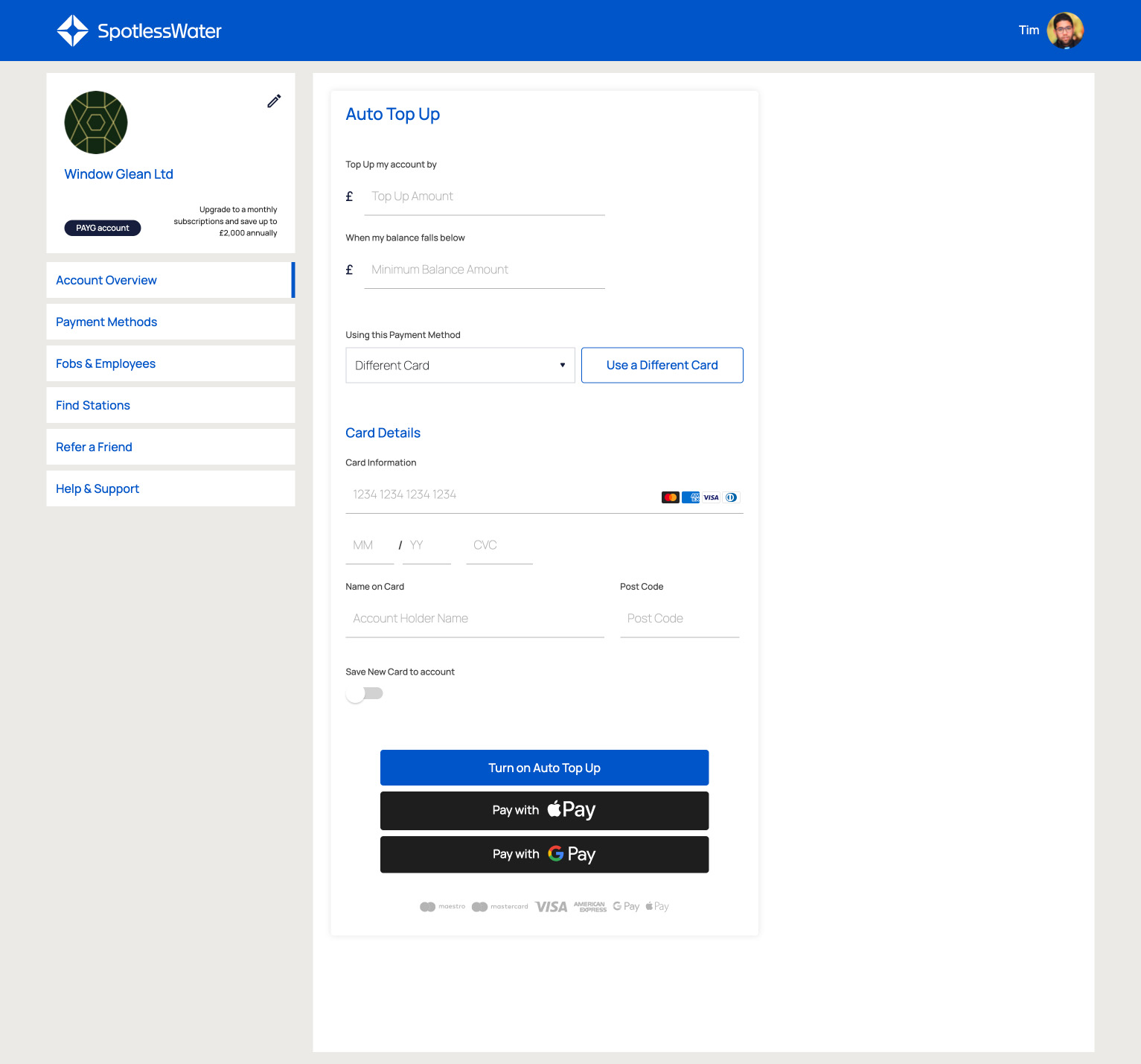Click the Mastercard icon in card field
This screenshot has width=1141, height=1064.
click(x=670, y=497)
